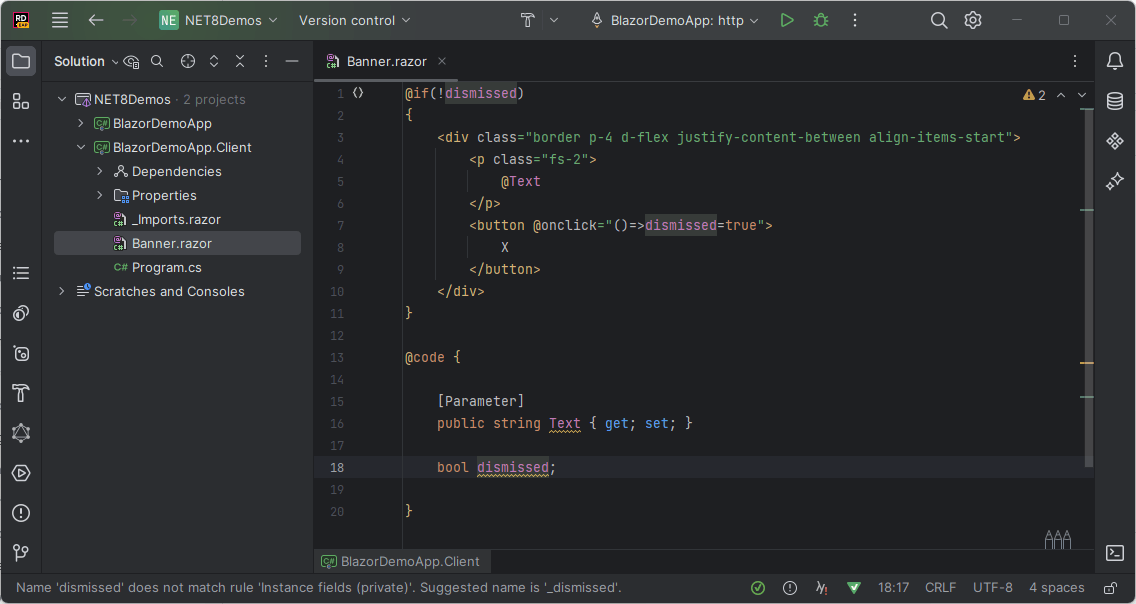Open more run actions menu
The width and height of the screenshot is (1136, 604).
(x=855, y=20)
